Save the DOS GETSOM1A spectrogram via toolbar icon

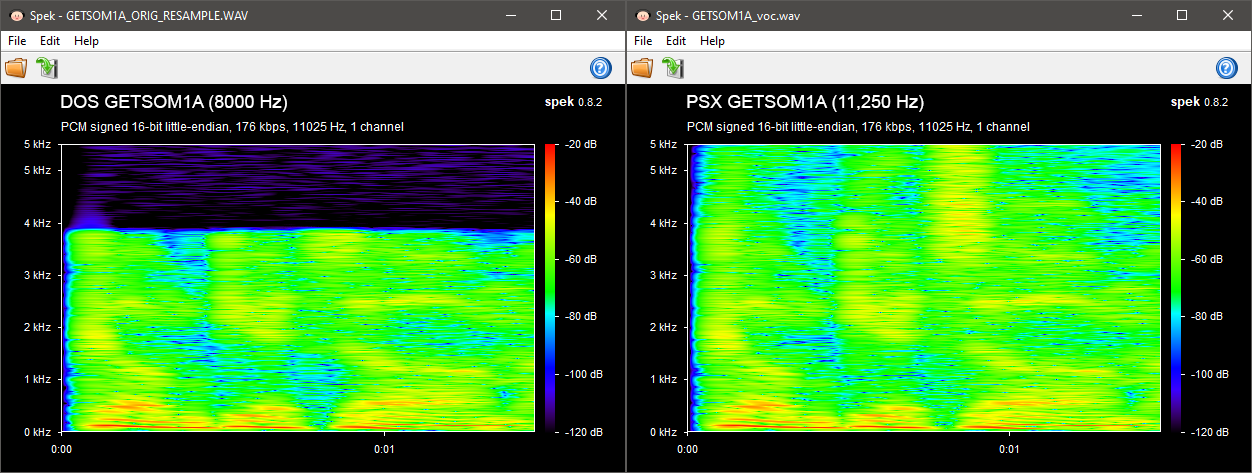[x=47, y=68]
